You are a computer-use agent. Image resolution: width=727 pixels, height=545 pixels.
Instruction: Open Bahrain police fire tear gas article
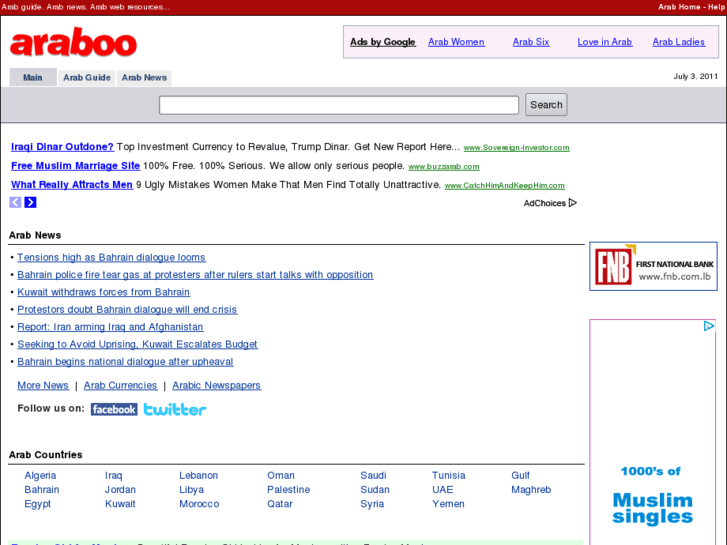pos(195,275)
